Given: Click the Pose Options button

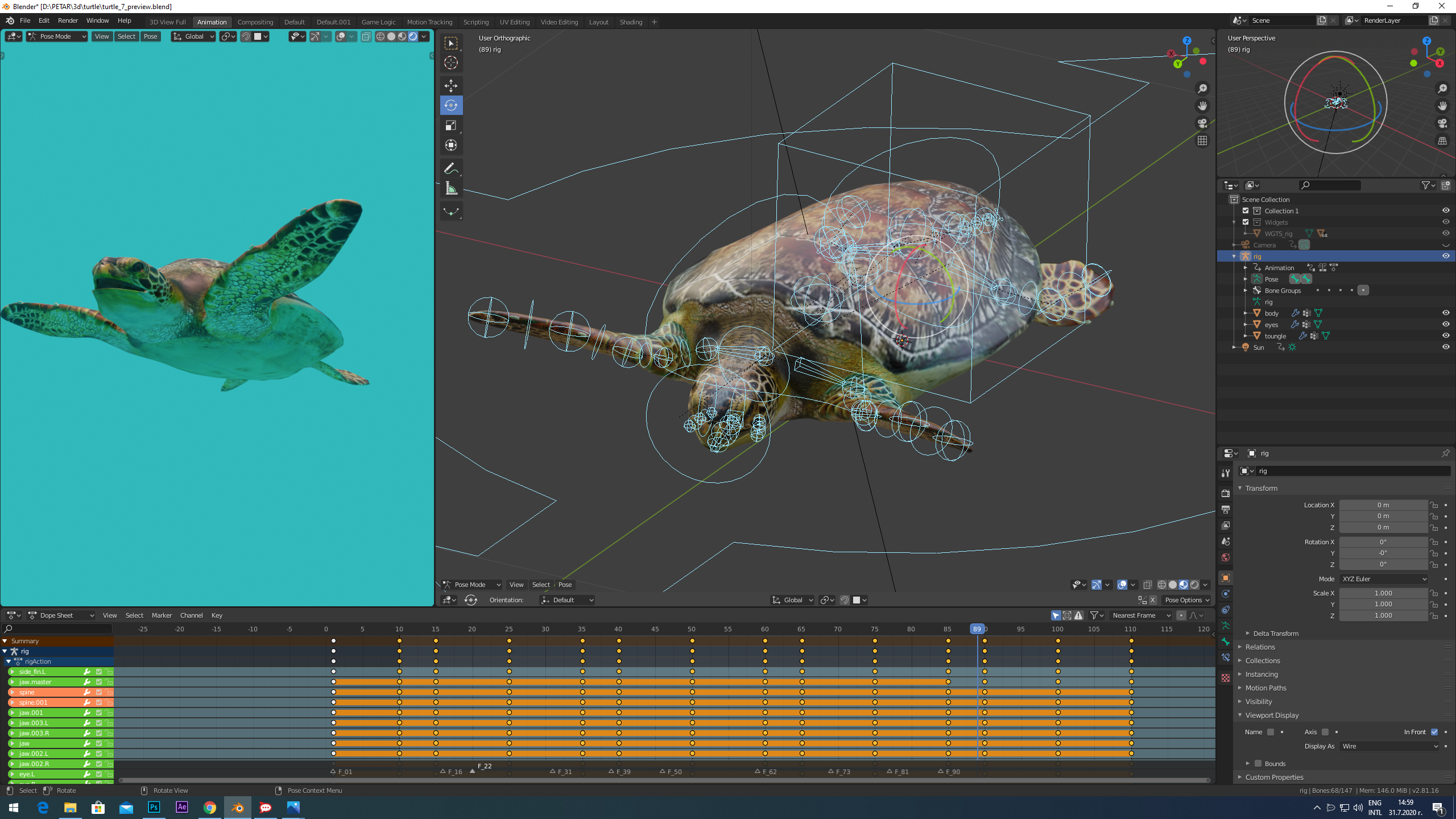Looking at the screenshot, I should [1186, 600].
